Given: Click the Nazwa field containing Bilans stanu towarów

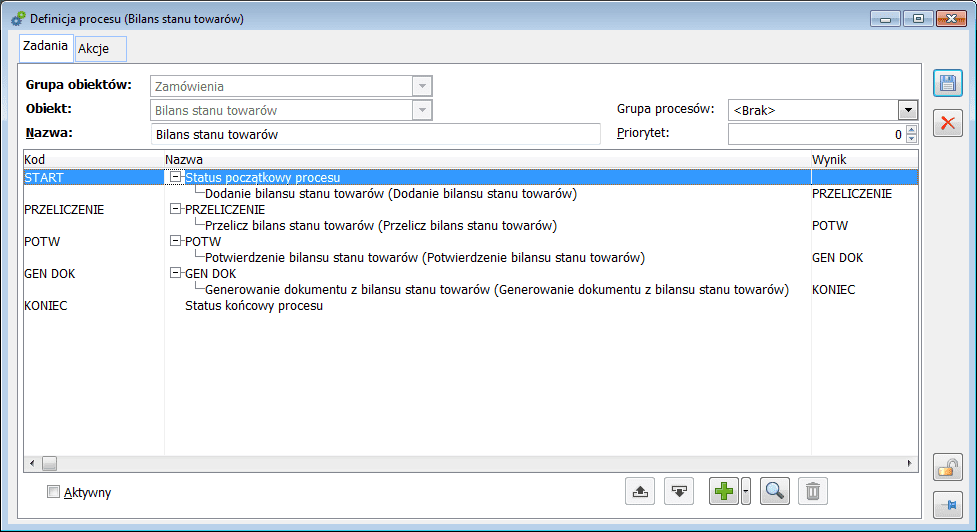Looking at the screenshot, I should [x=376, y=135].
